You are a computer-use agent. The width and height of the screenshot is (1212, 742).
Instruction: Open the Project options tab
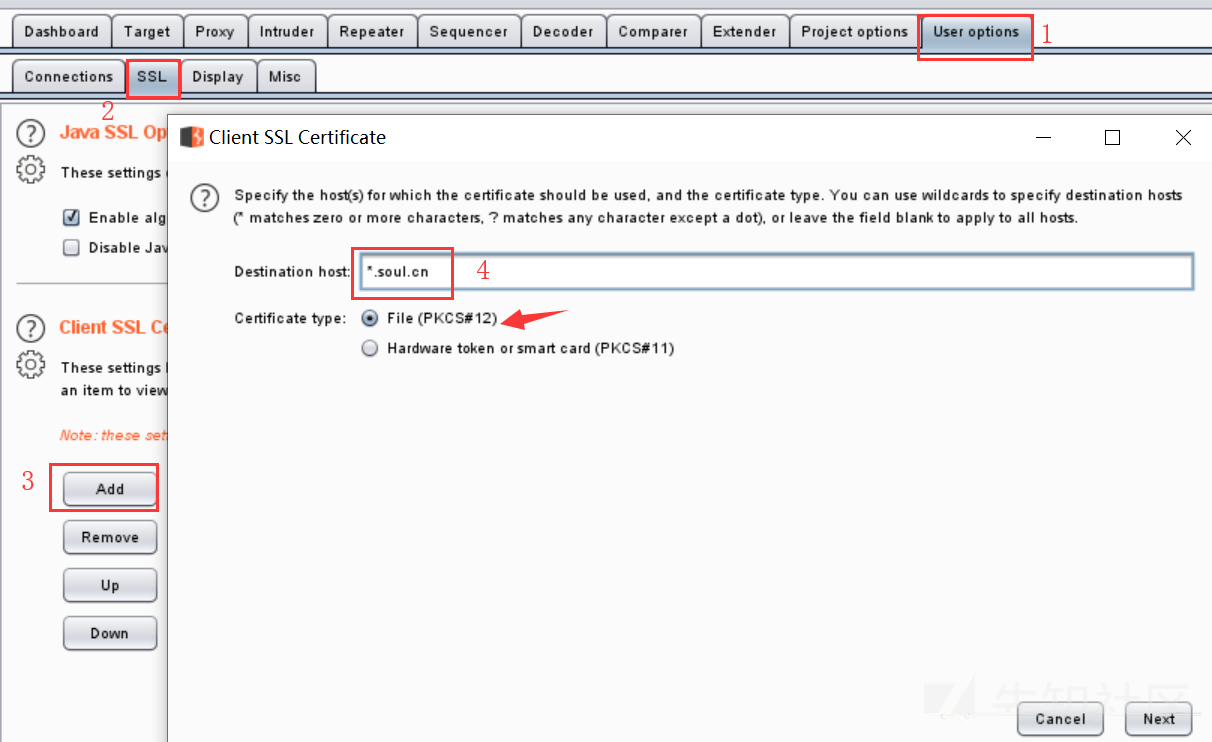click(854, 31)
